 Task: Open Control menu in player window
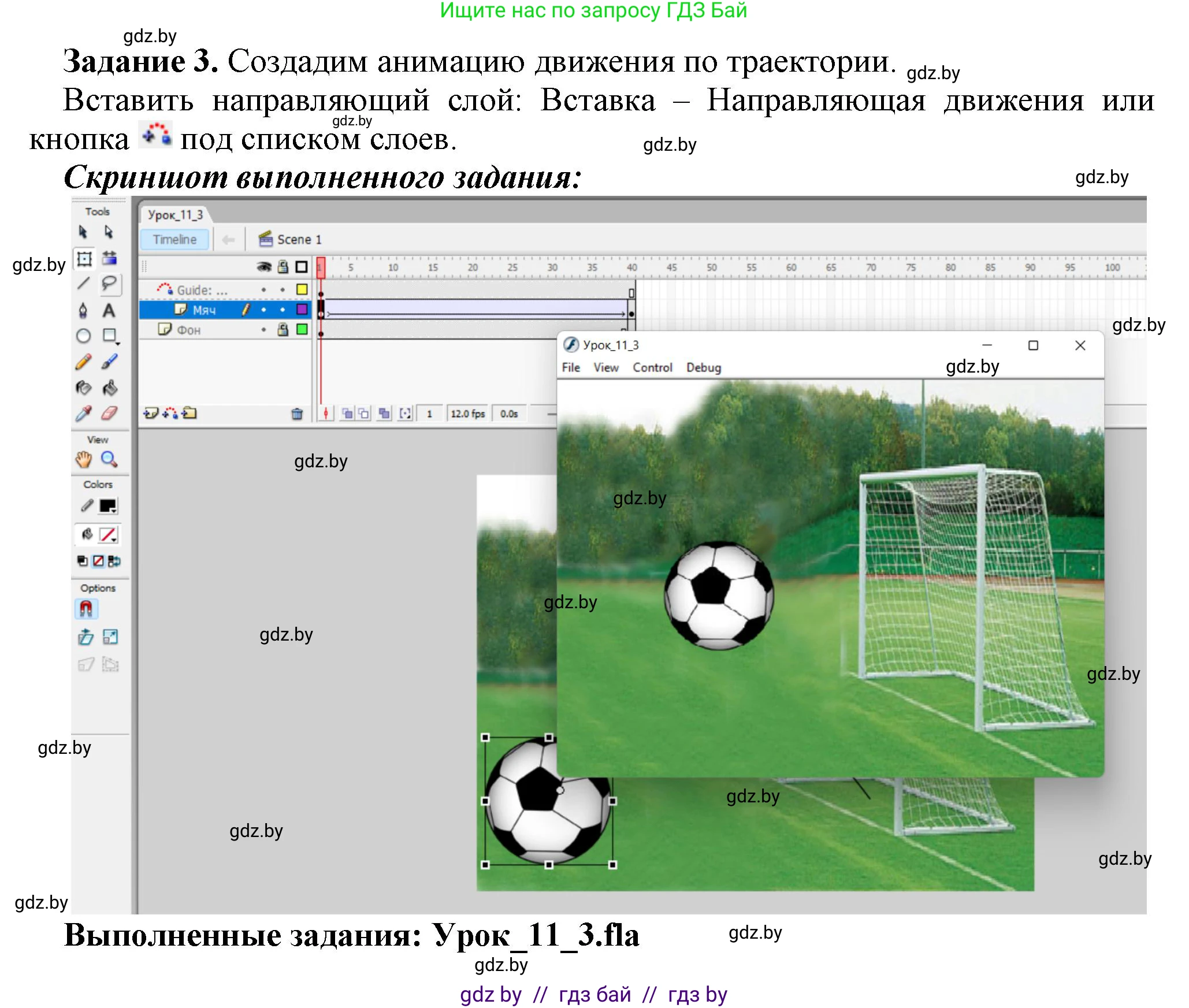pyautogui.click(x=652, y=367)
